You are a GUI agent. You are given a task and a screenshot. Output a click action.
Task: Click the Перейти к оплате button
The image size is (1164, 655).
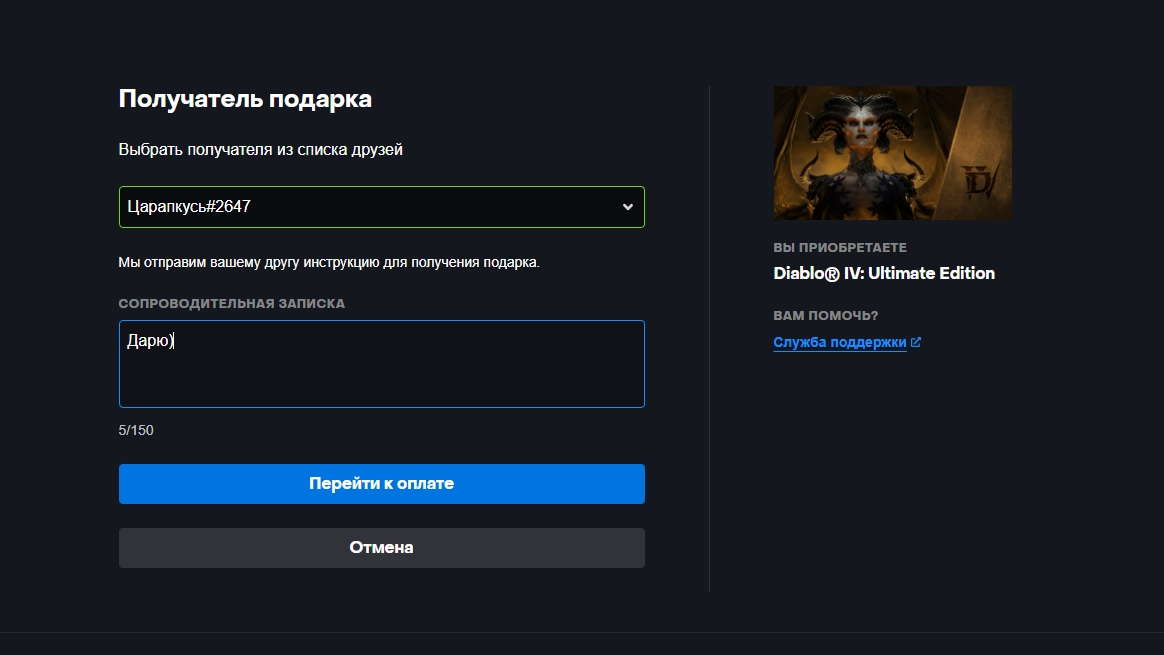coord(382,484)
